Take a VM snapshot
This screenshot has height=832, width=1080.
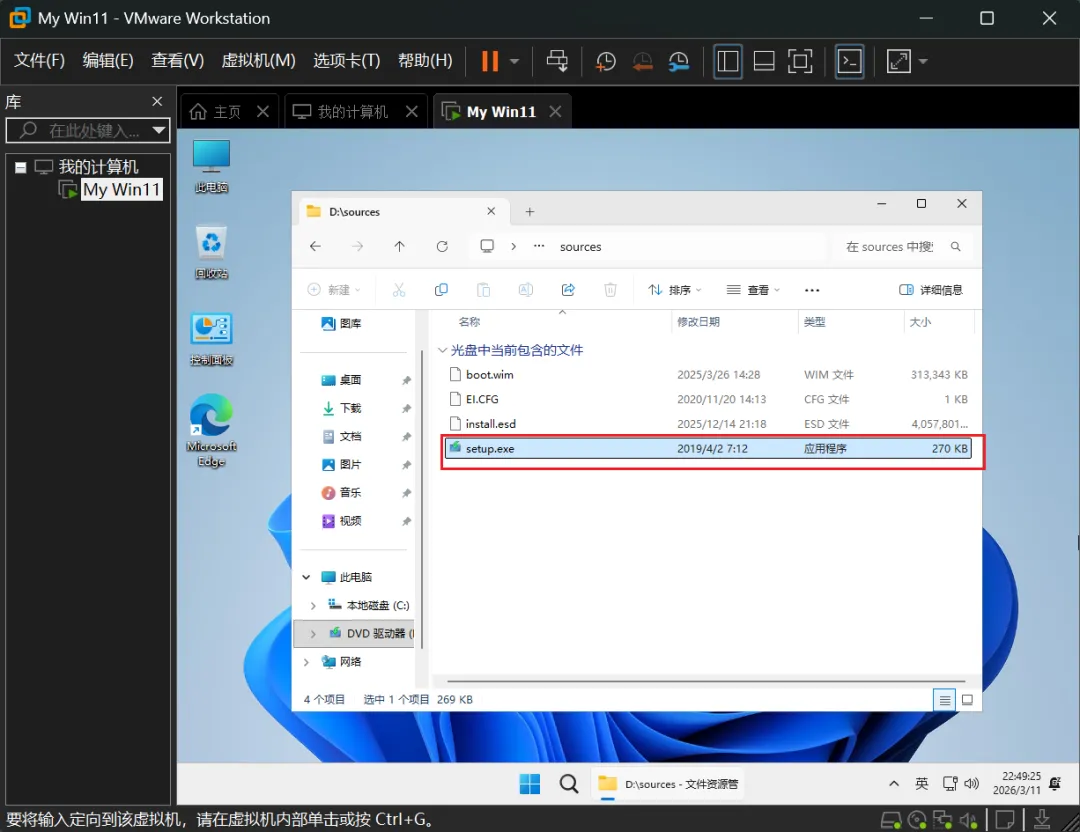click(605, 61)
